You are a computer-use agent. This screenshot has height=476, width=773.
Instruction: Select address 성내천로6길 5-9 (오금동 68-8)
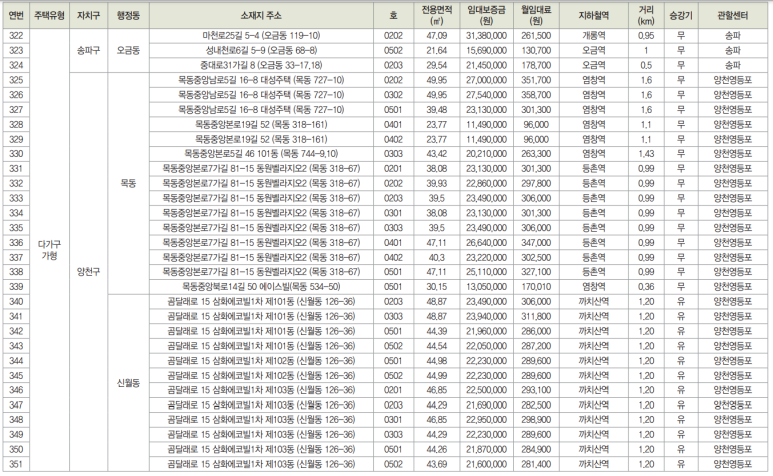261,50
